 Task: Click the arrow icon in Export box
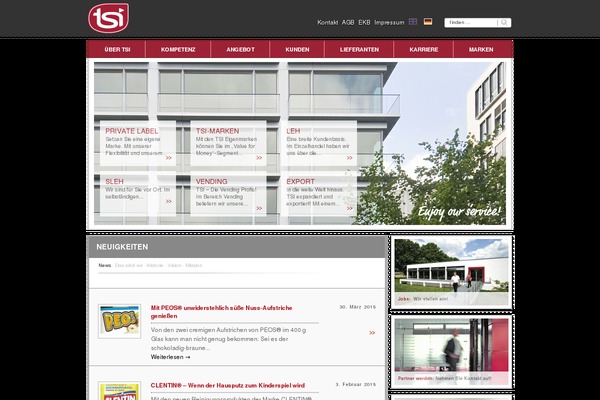pyautogui.click(x=350, y=208)
